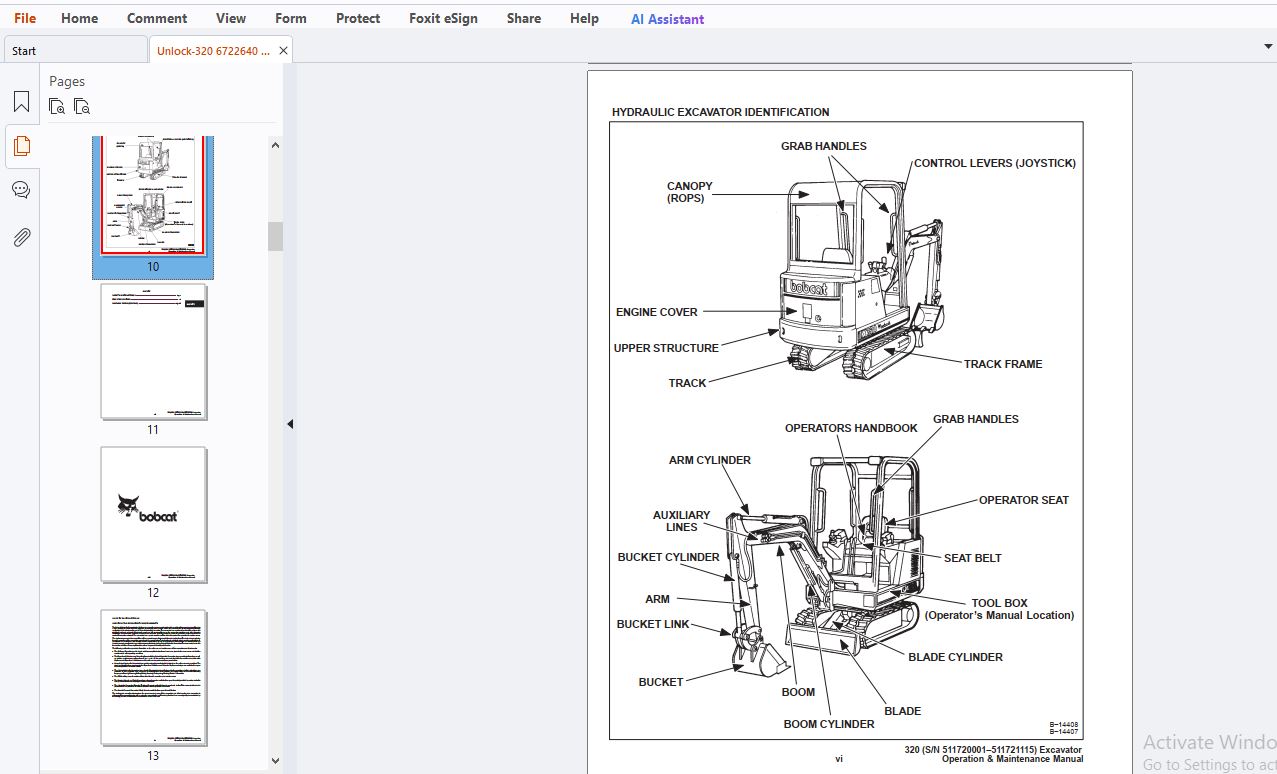This screenshot has height=774, width=1277.
Task: Click the 'BUCKET LINK' label
Action: coord(653,624)
